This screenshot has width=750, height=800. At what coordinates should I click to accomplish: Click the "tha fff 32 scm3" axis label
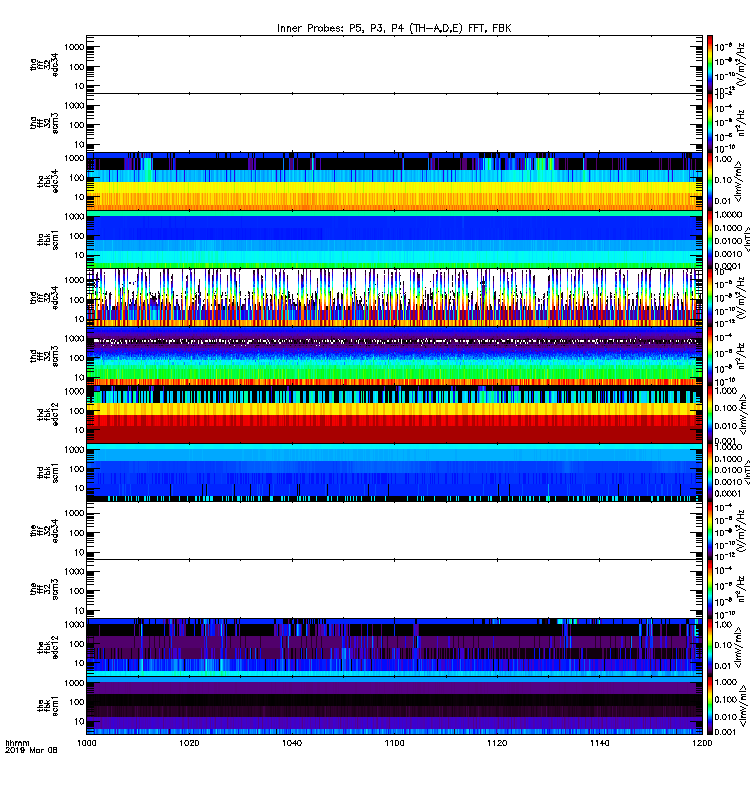(x=44, y=123)
